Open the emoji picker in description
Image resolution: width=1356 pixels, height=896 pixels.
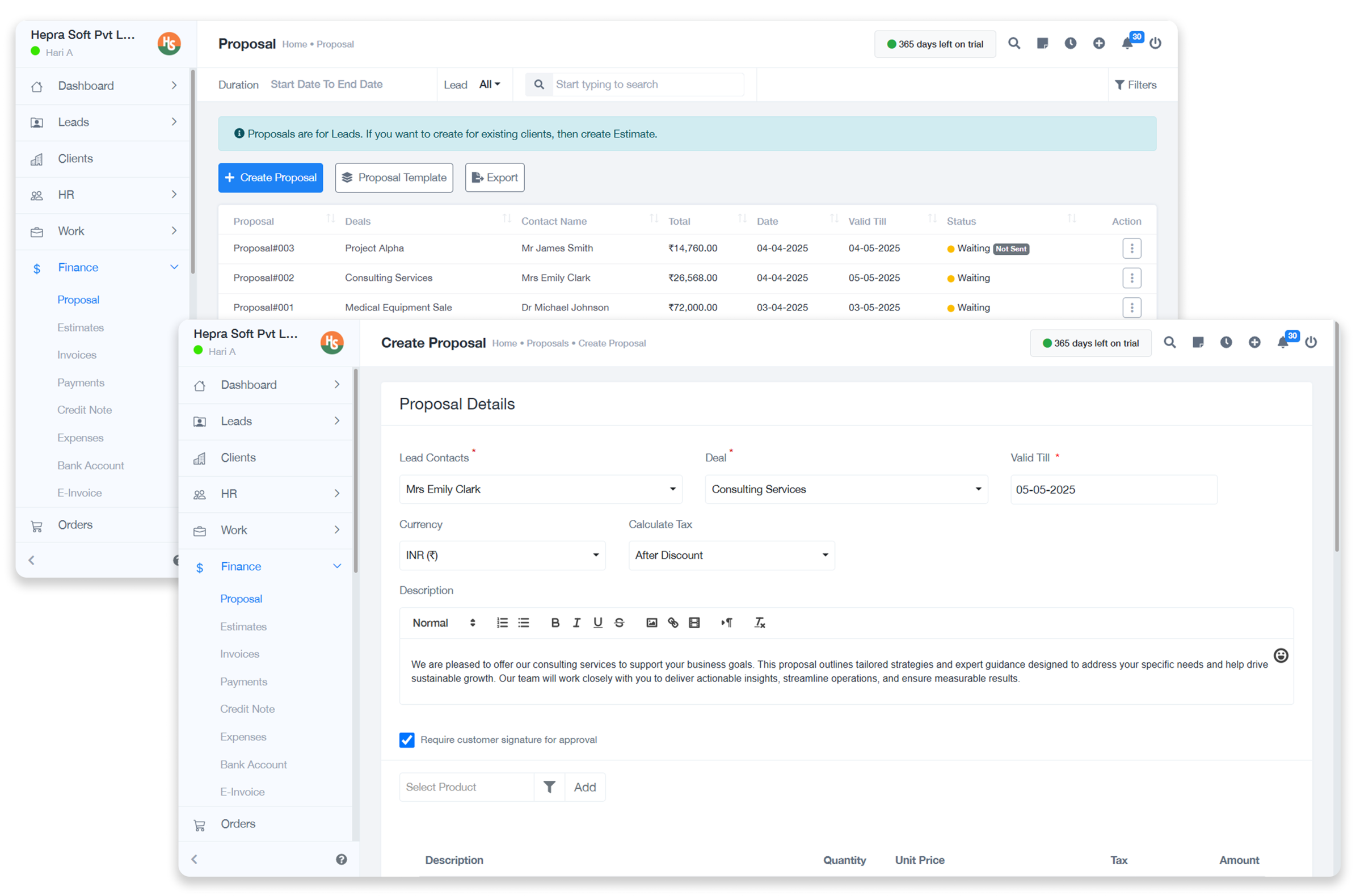(1281, 655)
